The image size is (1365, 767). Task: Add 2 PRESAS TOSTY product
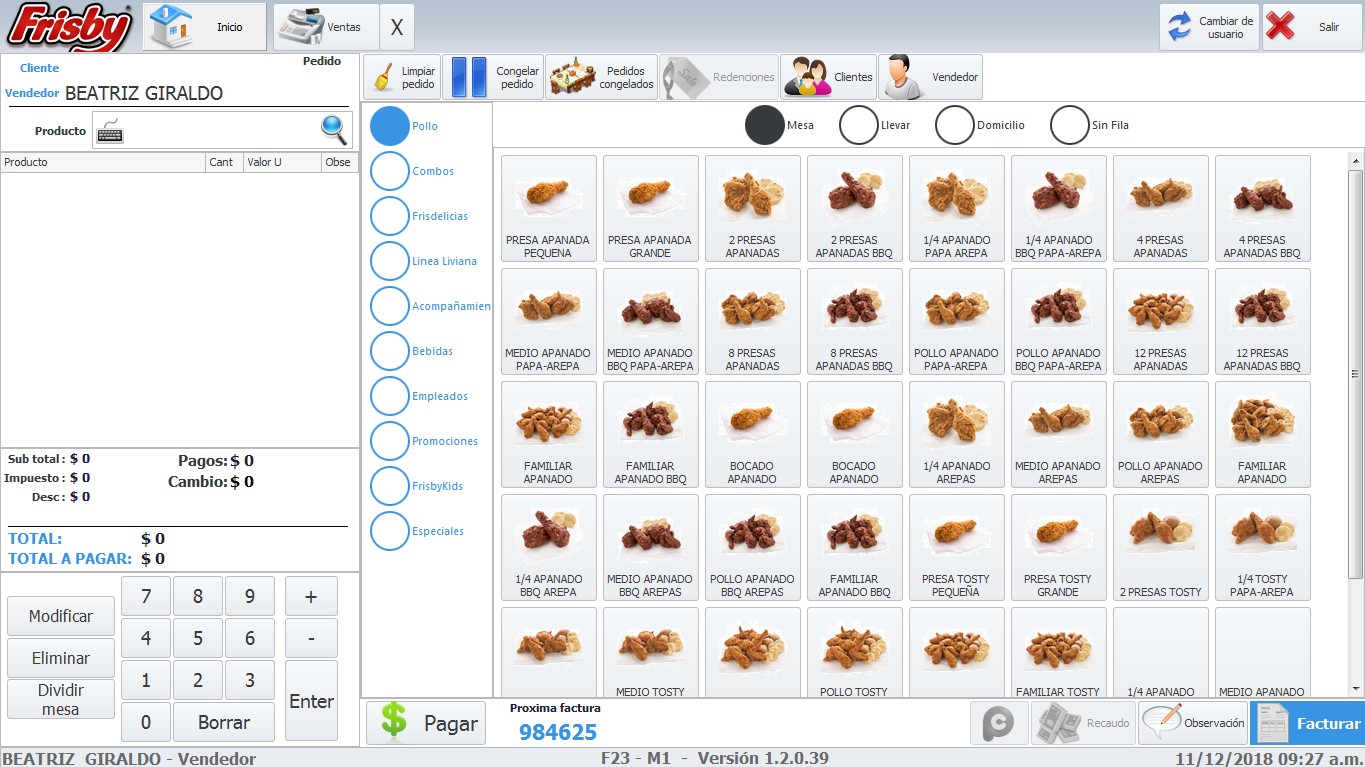1160,547
